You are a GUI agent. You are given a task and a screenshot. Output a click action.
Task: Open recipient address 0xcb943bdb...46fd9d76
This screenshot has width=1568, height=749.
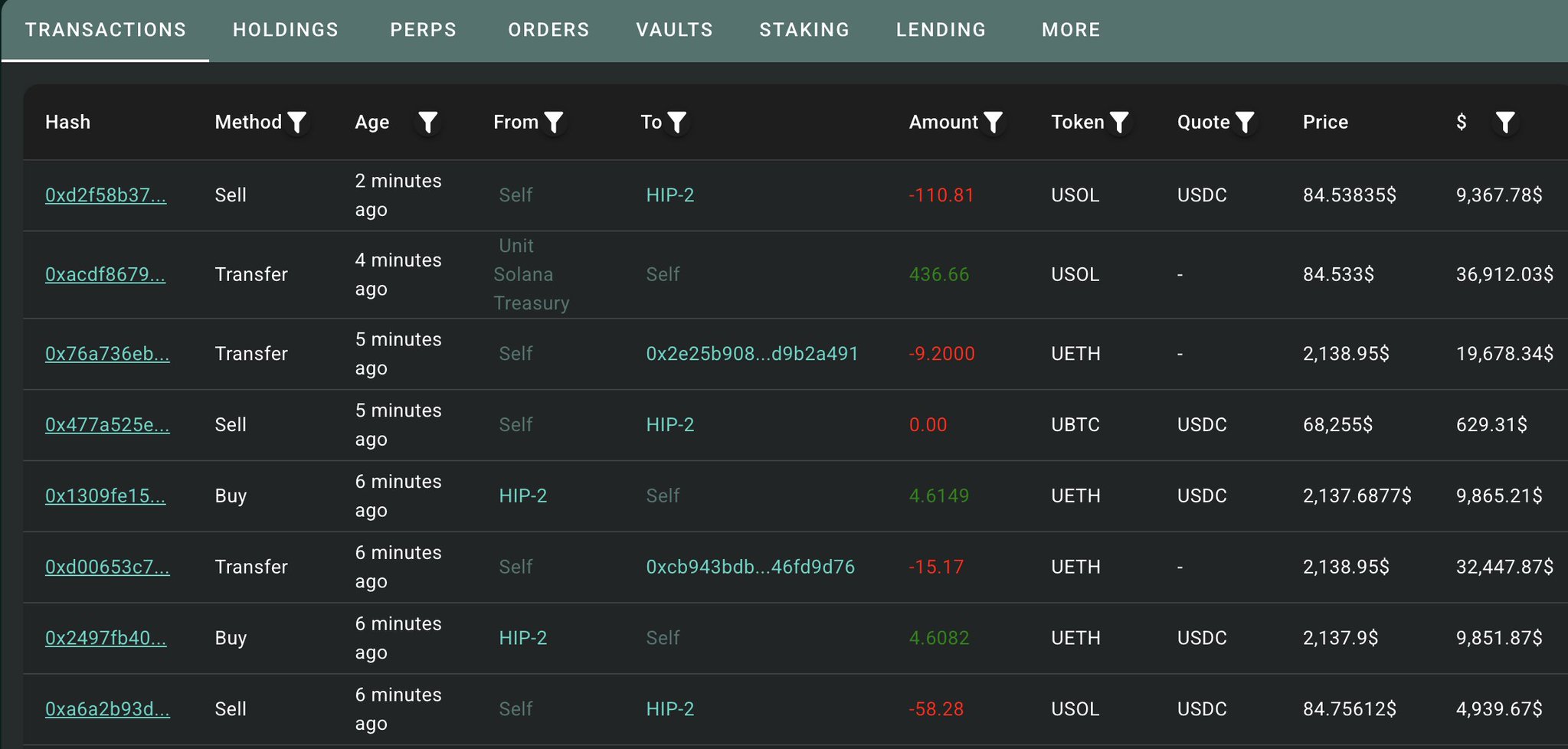pyautogui.click(x=750, y=567)
